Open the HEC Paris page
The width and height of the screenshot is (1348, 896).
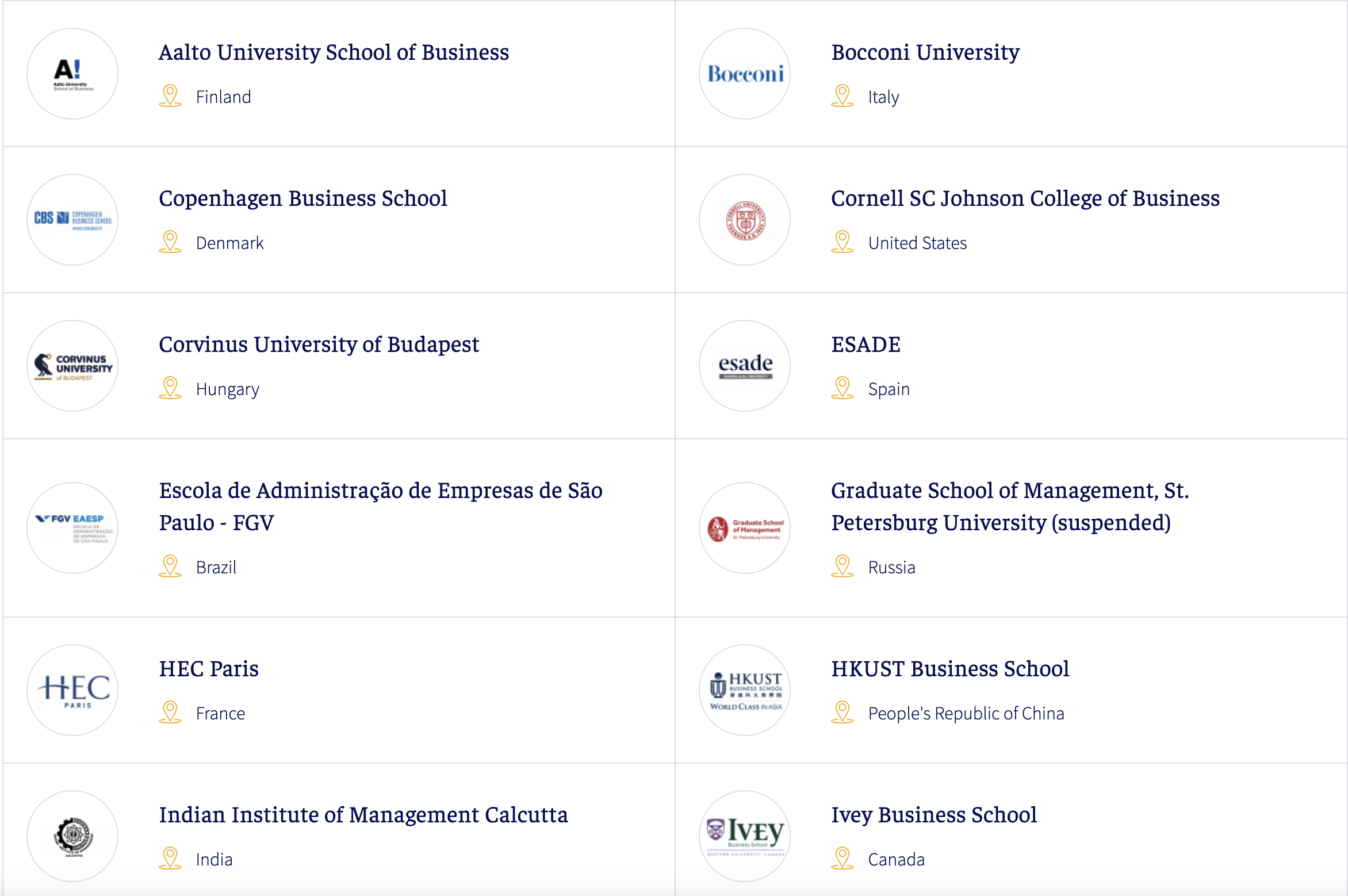pyautogui.click(x=209, y=669)
